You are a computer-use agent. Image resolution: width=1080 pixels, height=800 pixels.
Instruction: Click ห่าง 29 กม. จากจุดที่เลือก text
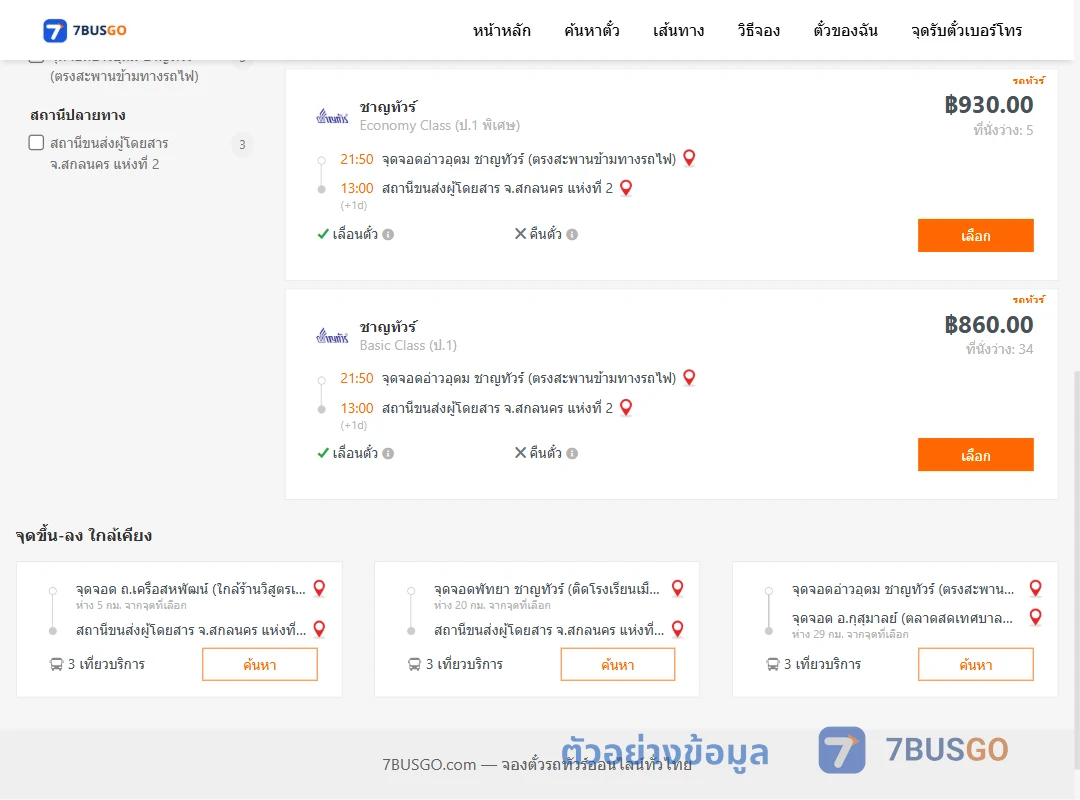point(850,635)
